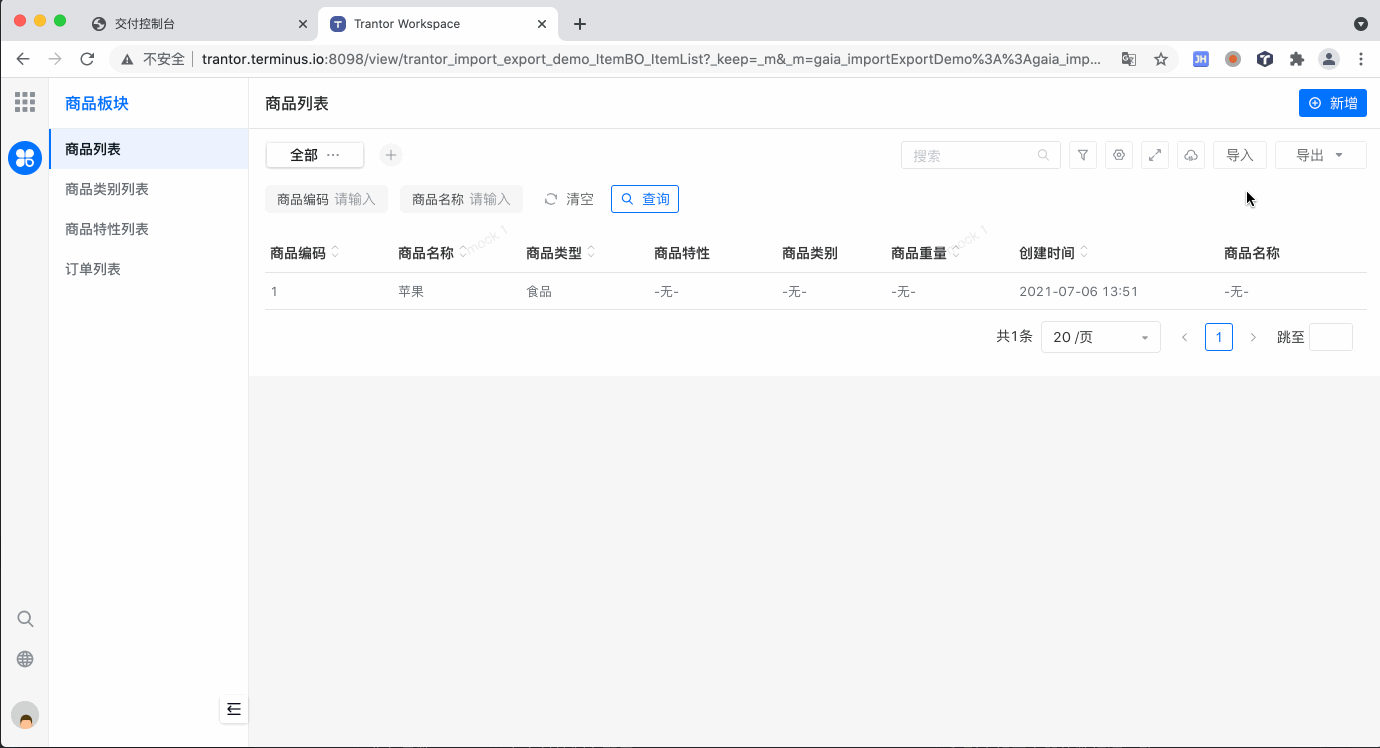Sort by 商品编码 column sorter
1380x748 pixels.
pos(335,252)
